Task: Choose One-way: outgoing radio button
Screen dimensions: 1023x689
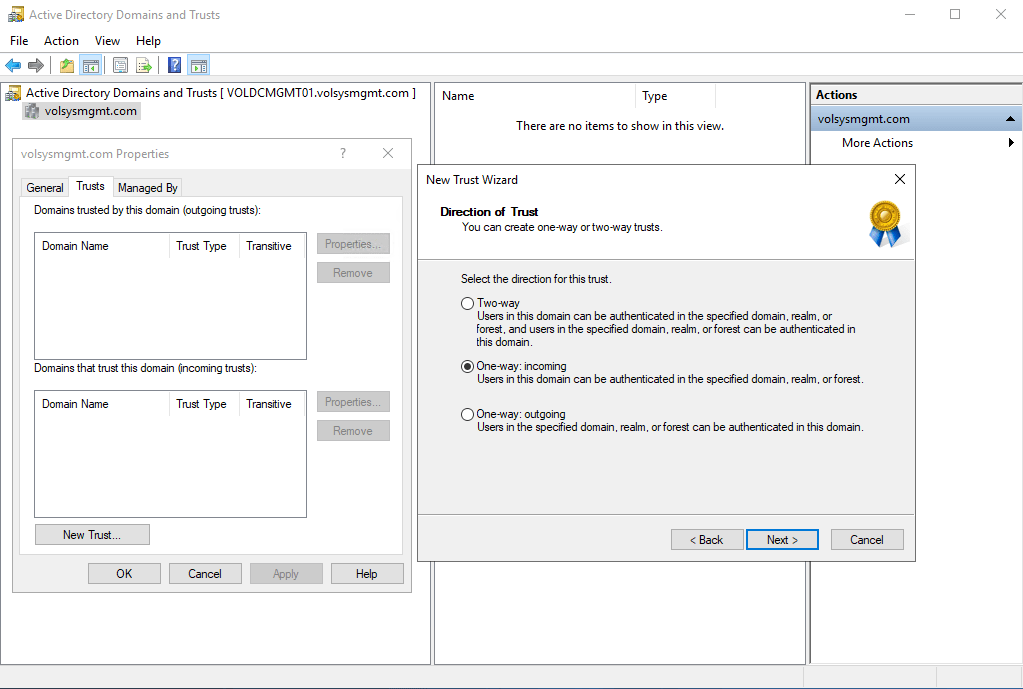Action: click(x=467, y=414)
